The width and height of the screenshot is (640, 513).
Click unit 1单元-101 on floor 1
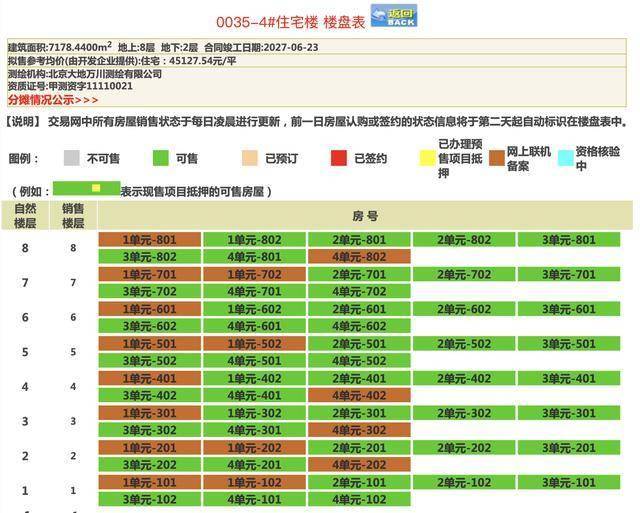click(x=150, y=483)
